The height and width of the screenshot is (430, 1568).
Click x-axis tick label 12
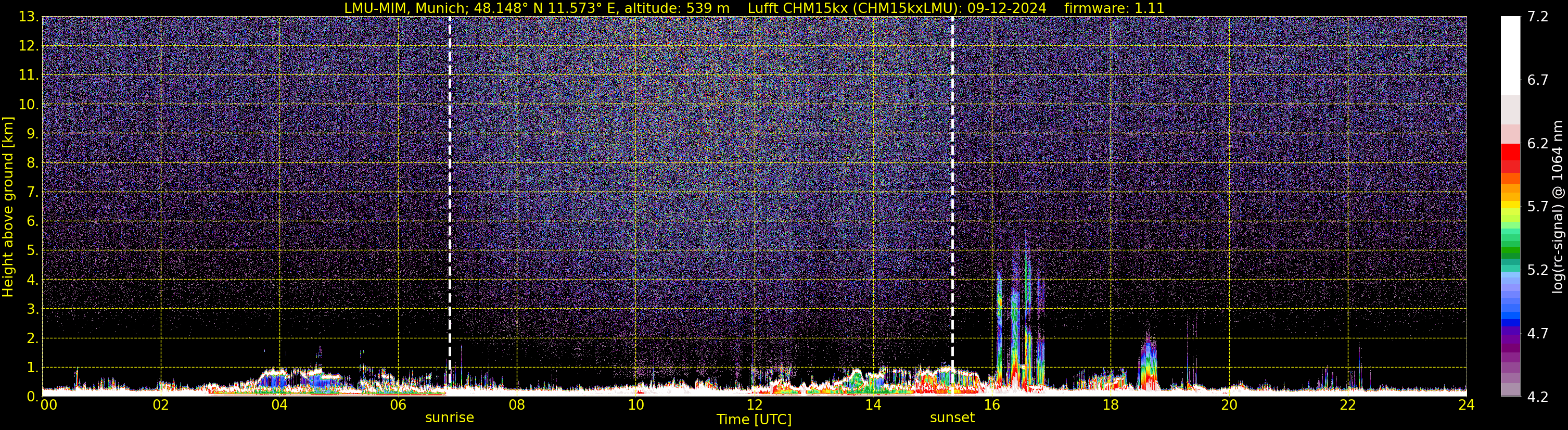click(754, 405)
